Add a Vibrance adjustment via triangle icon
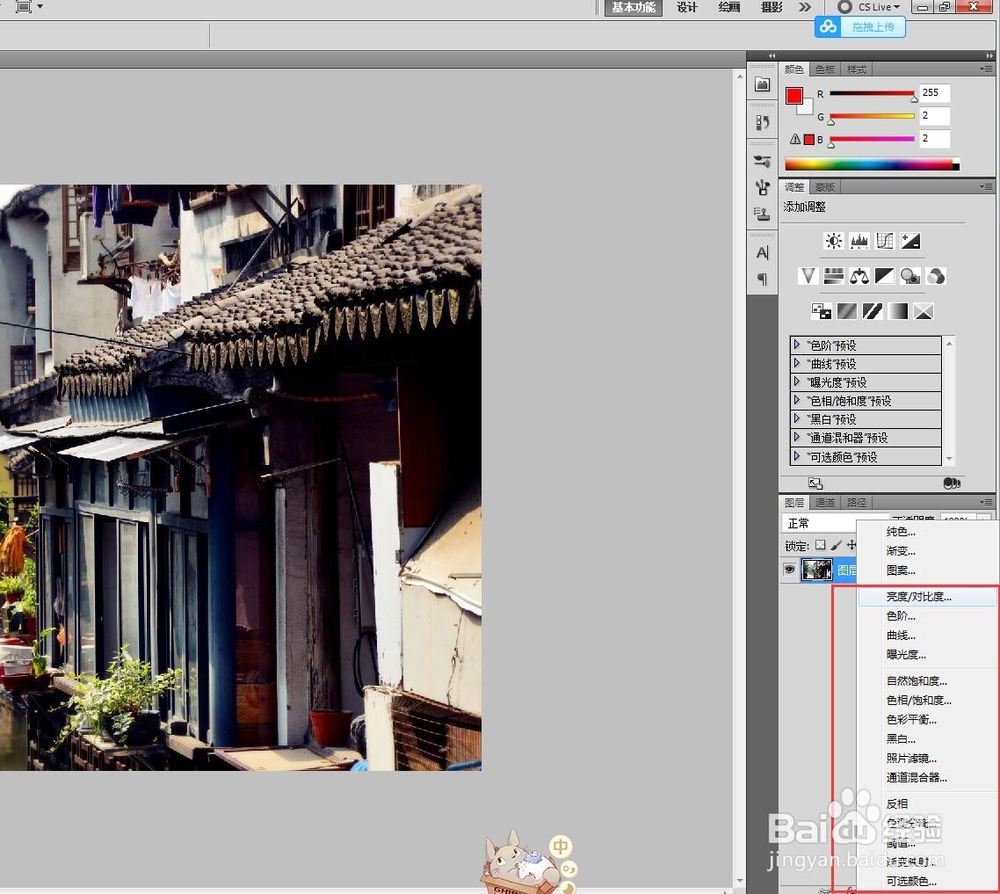 pyautogui.click(x=808, y=275)
